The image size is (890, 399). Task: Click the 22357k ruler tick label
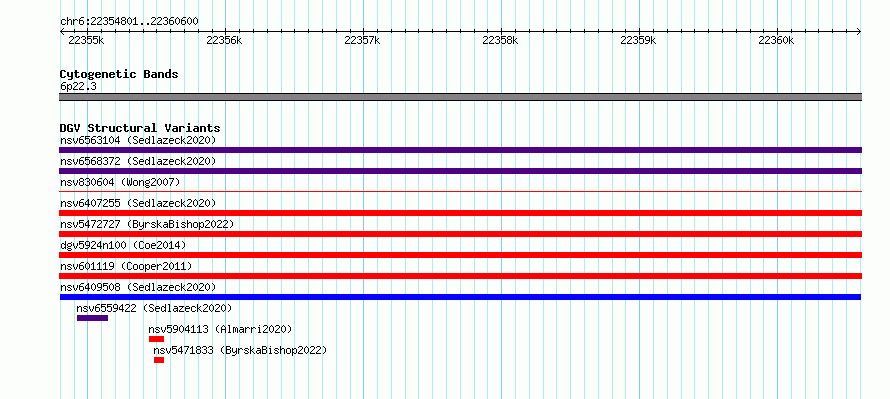click(x=362, y=40)
